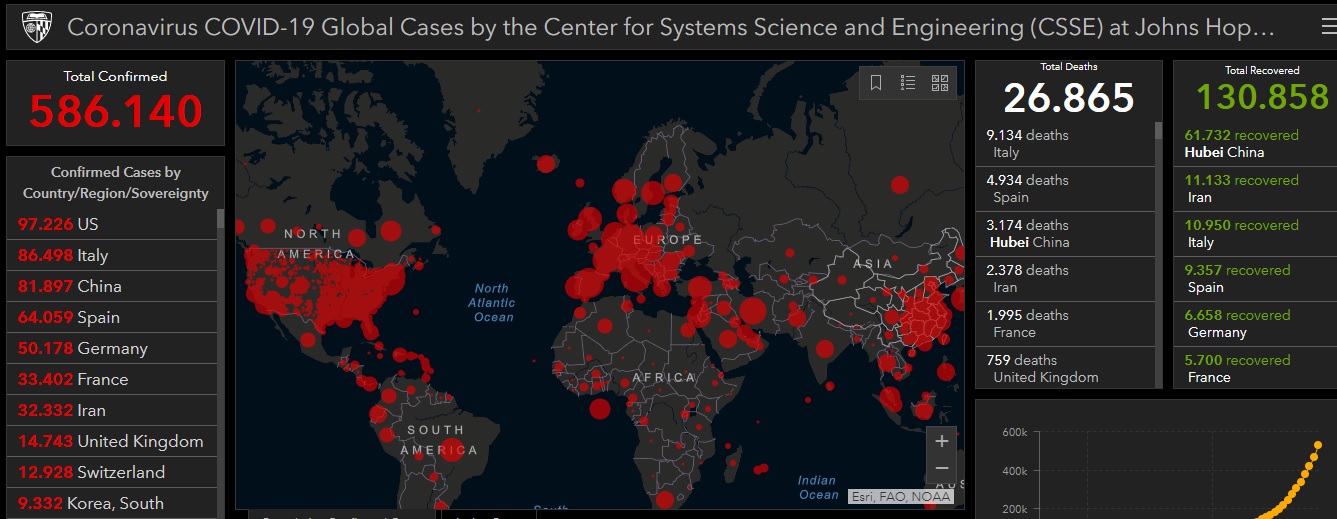Image resolution: width=1337 pixels, height=519 pixels.
Task: Select 9.357 recovered Spain entry
Action: coord(1255,279)
